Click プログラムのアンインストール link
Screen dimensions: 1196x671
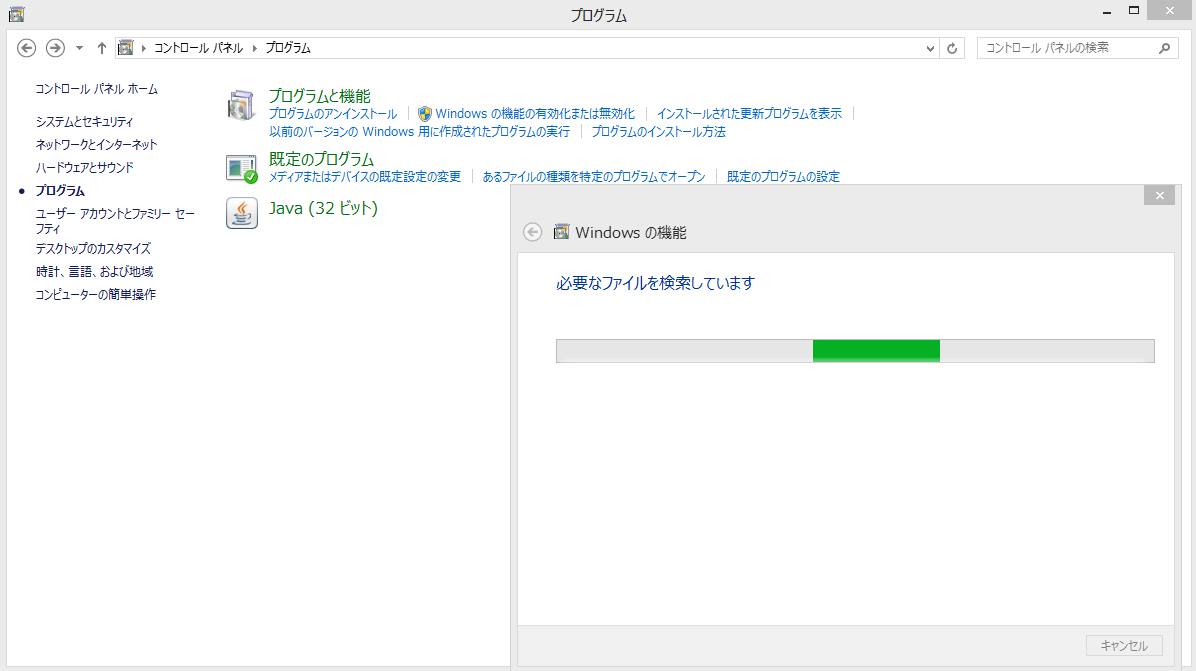tap(333, 114)
